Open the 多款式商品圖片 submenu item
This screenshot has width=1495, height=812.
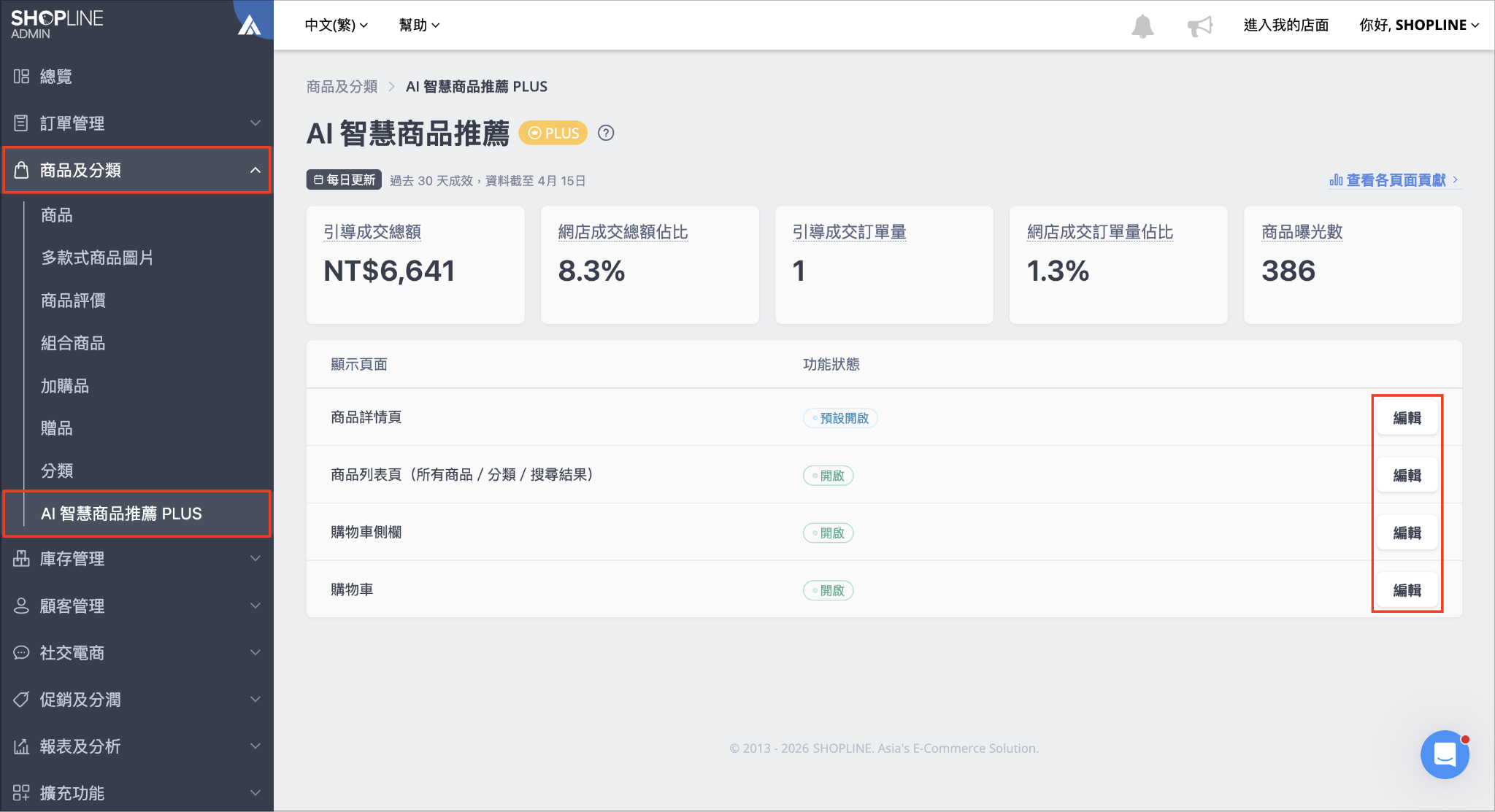tap(97, 258)
